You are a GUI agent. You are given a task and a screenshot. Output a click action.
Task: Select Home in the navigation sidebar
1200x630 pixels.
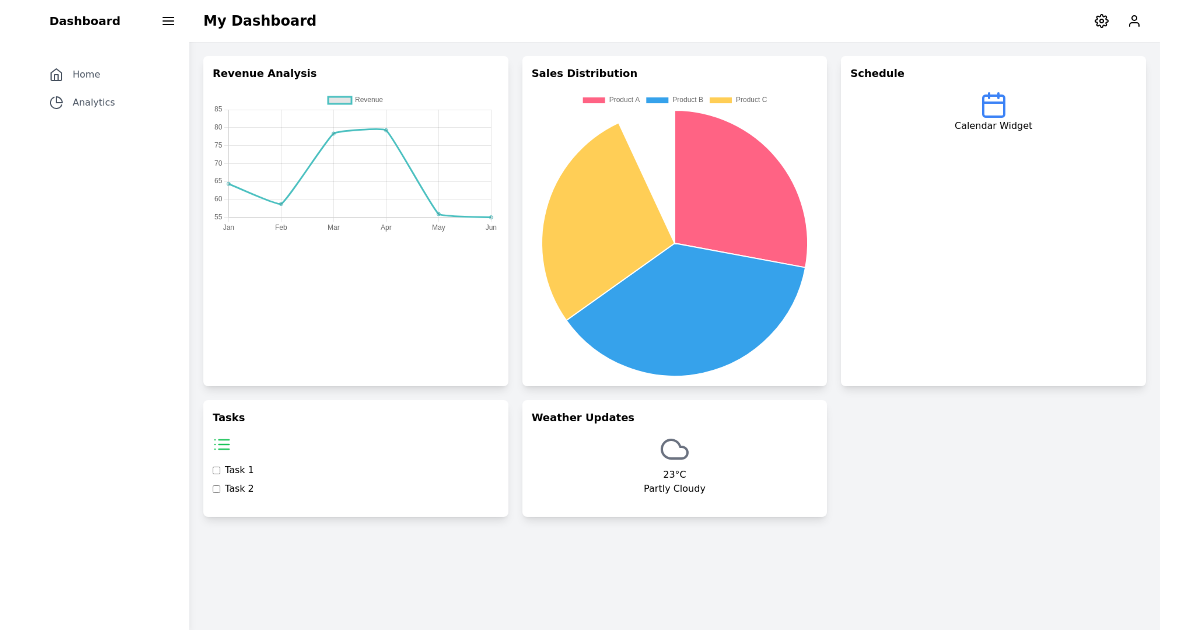point(86,73)
